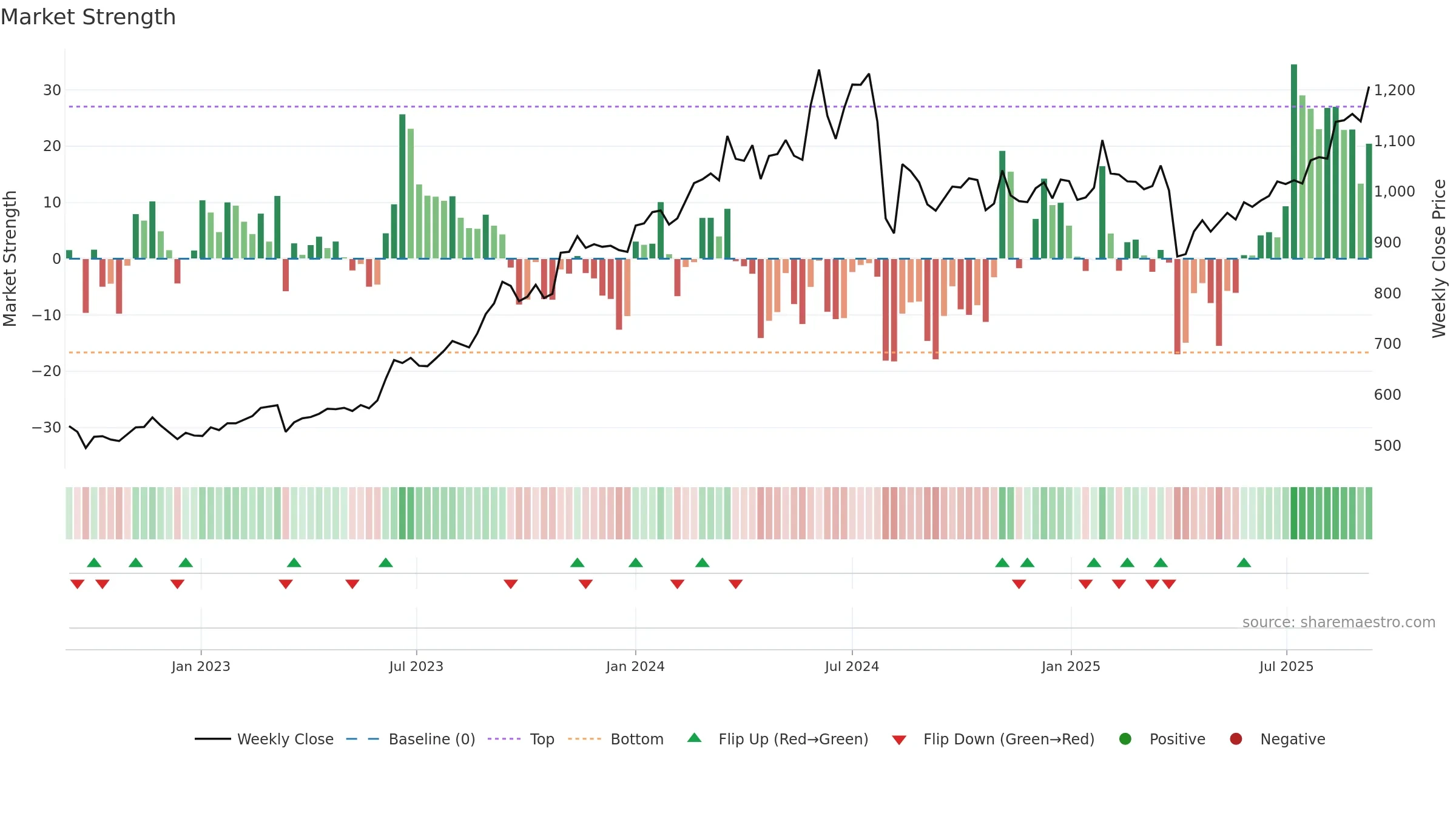The height and width of the screenshot is (819, 1456).
Task: Click the green Positive circle legend icon
Action: coord(1125,739)
